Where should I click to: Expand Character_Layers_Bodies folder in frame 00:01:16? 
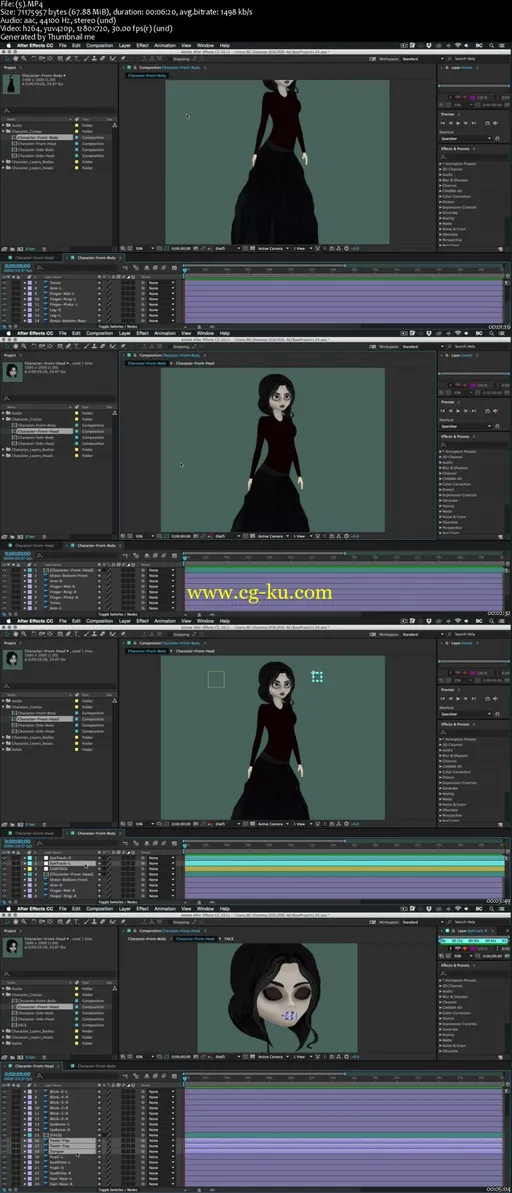(4, 162)
